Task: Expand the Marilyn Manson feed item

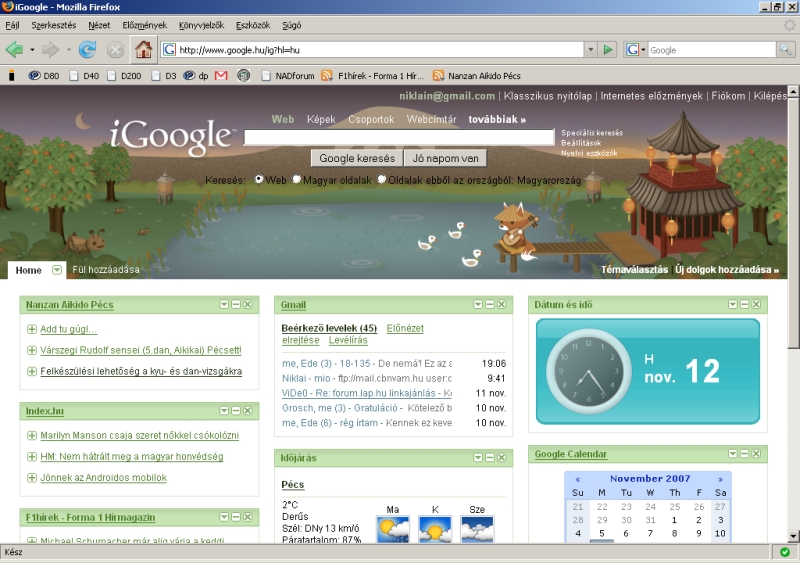Action: pos(32,435)
